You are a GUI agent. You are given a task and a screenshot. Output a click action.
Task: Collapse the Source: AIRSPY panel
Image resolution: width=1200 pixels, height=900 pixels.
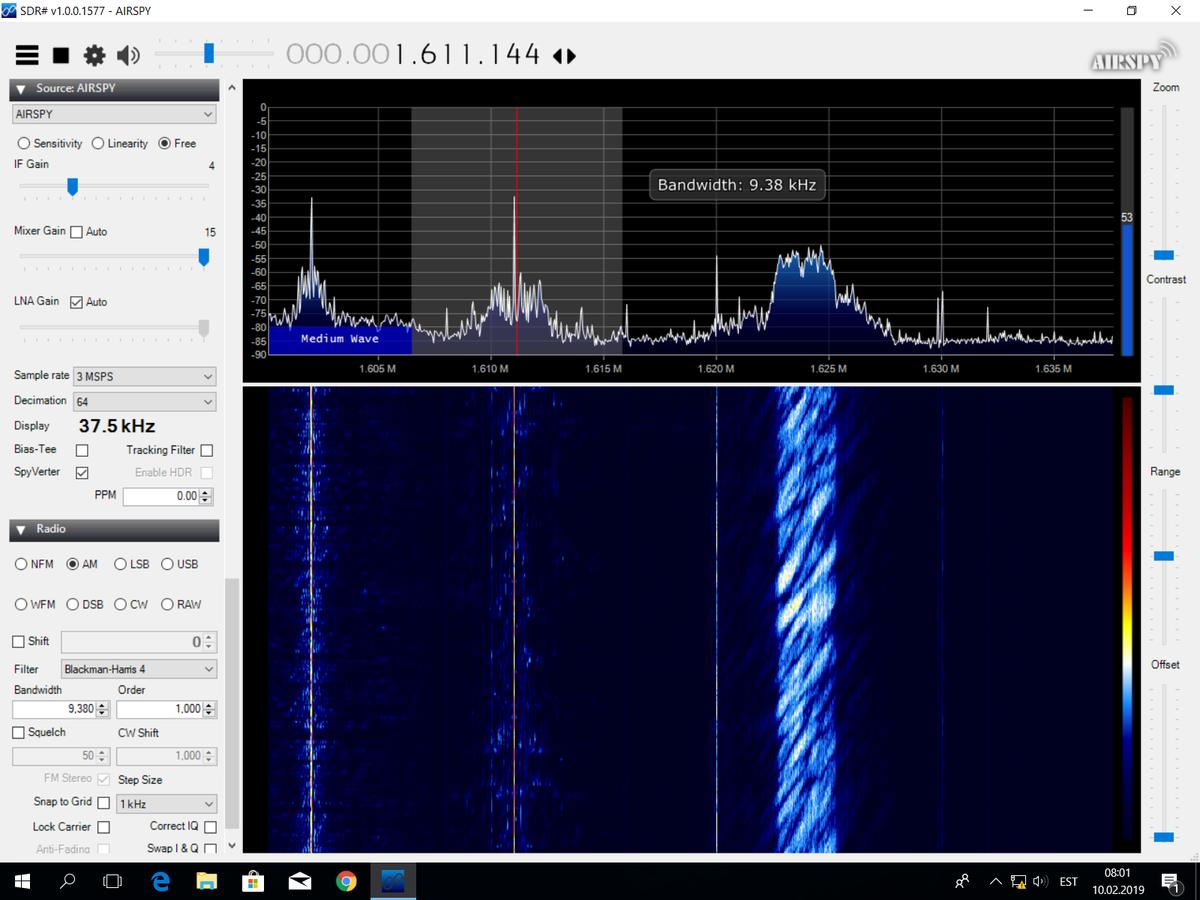[x=21, y=89]
